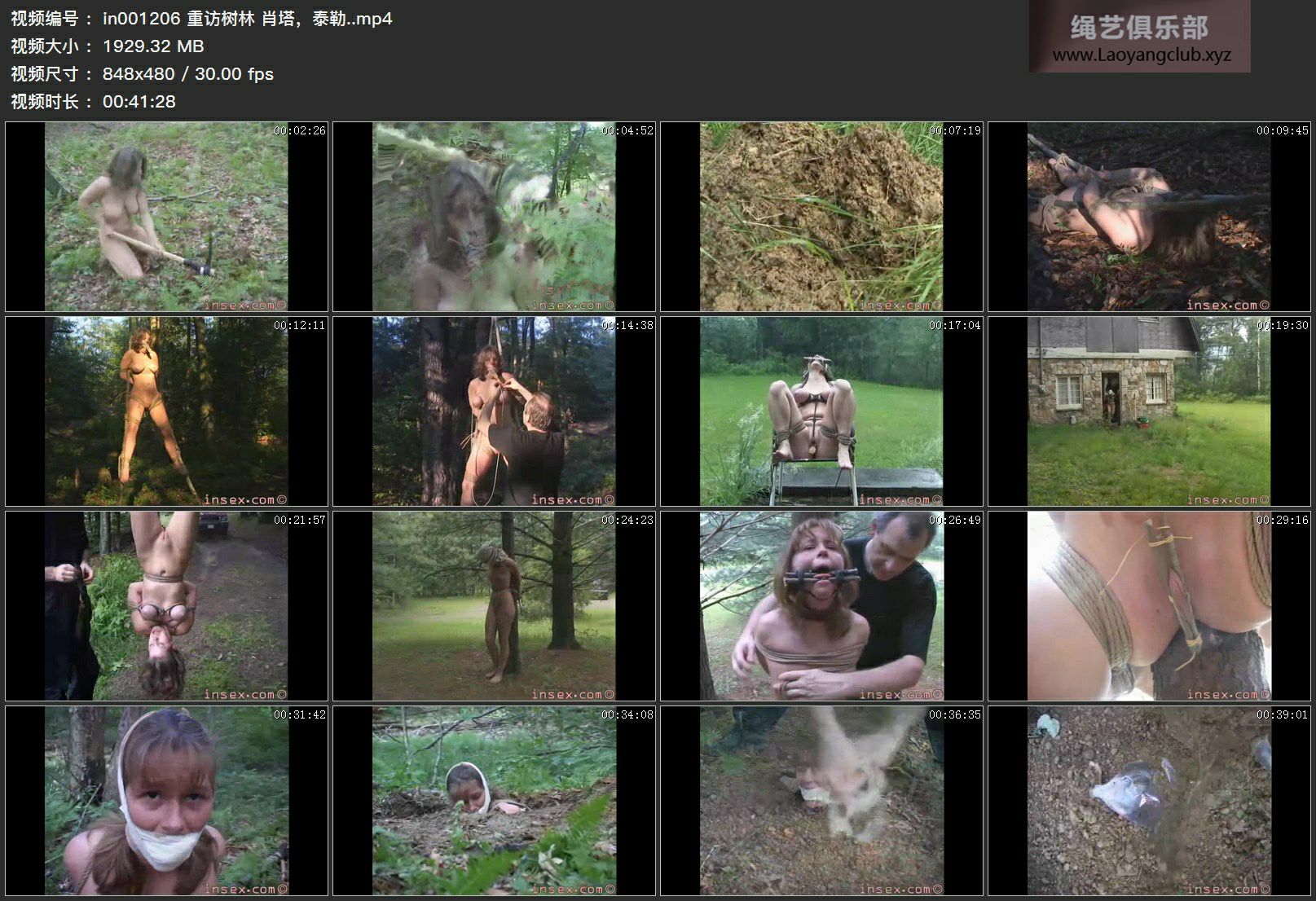The image size is (1316, 901).
Task: Click the video file name in 视频编号 line
Action: (247, 19)
